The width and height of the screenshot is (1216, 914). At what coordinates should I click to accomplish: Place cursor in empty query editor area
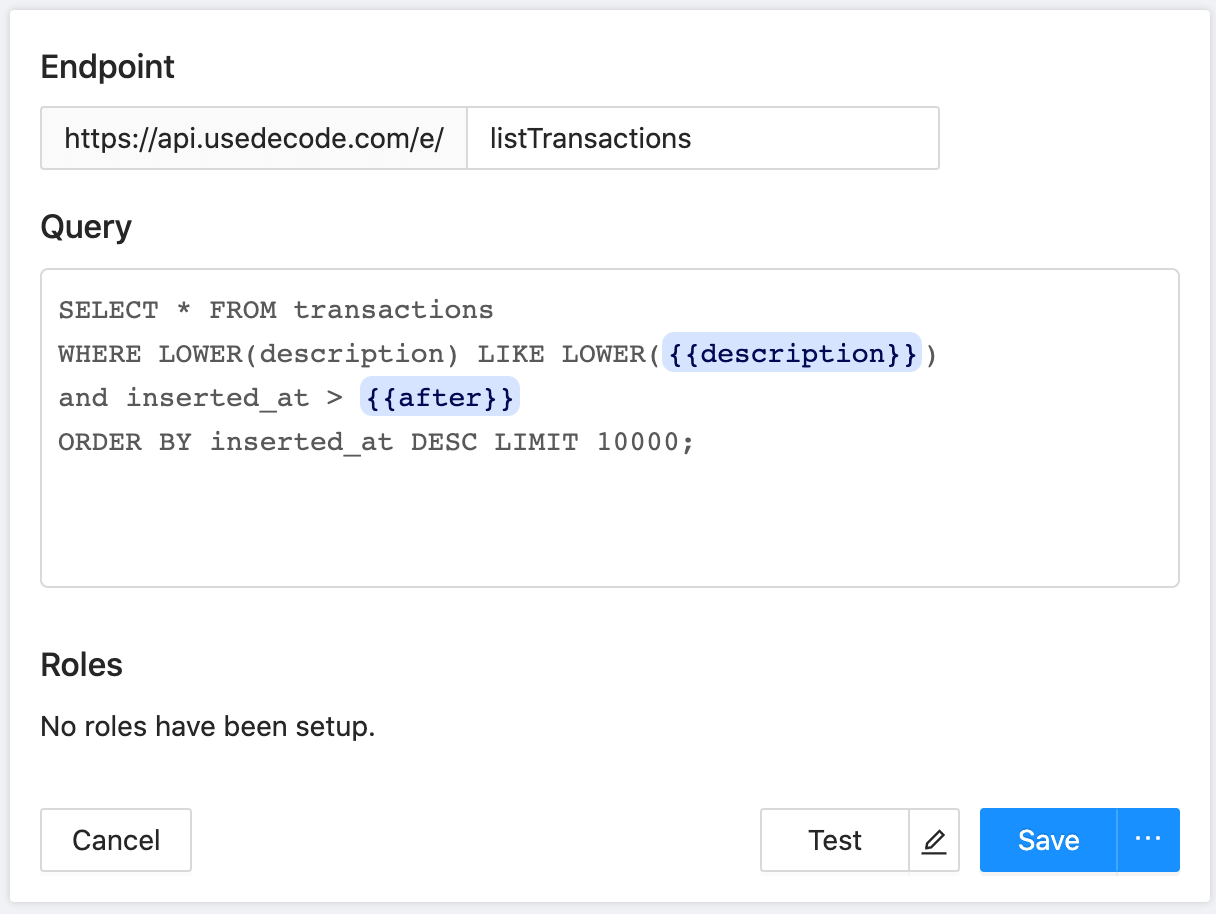(610, 520)
